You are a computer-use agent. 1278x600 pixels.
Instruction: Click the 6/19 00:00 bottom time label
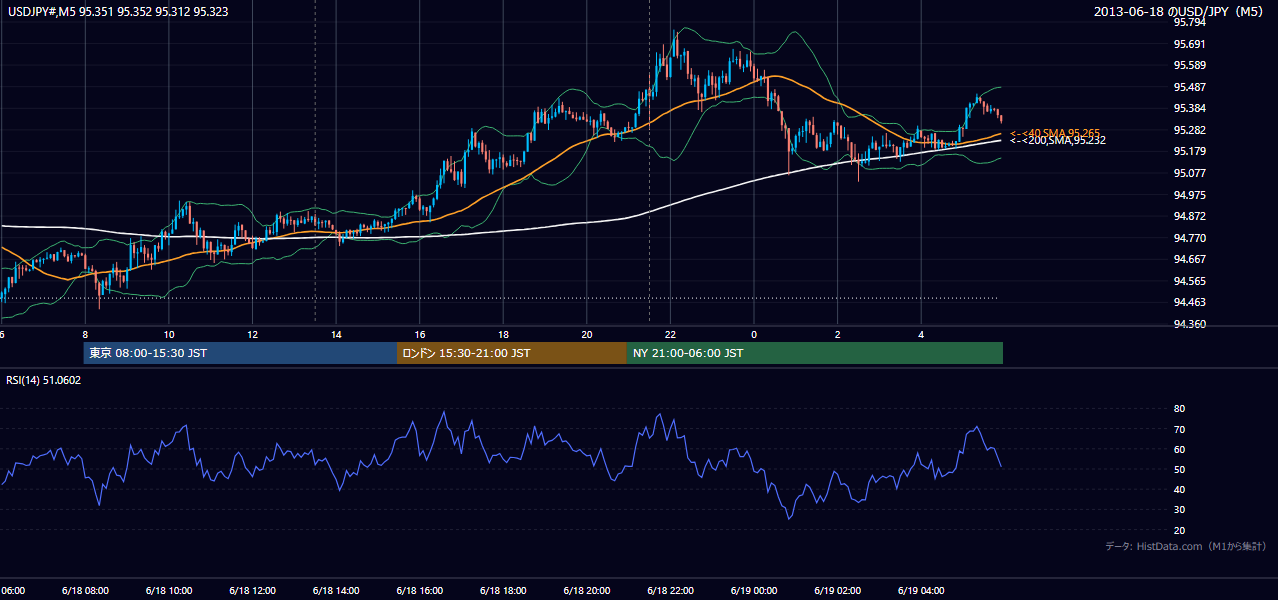tap(753, 591)
